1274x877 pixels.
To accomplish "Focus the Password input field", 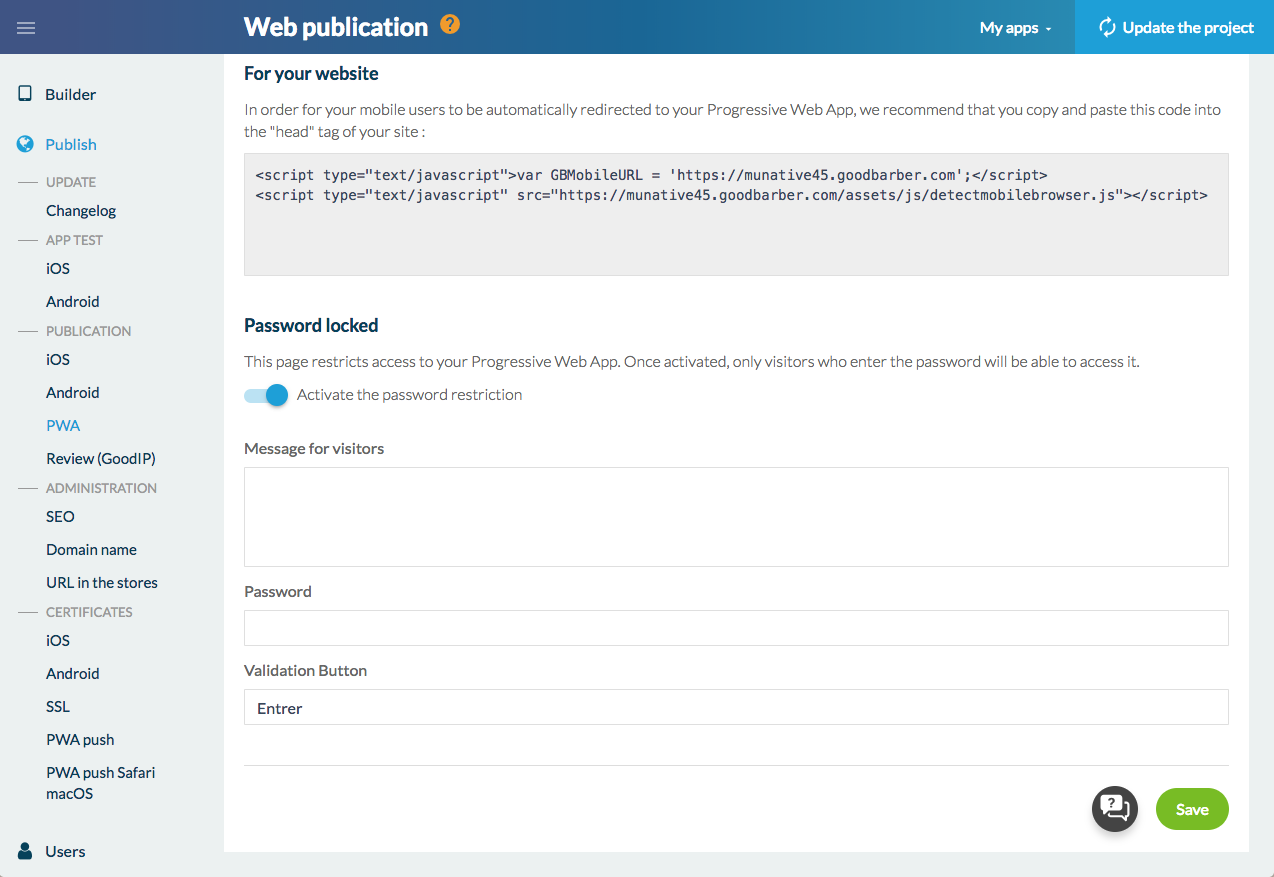I will pyautogui.click(x=735, y=628).
